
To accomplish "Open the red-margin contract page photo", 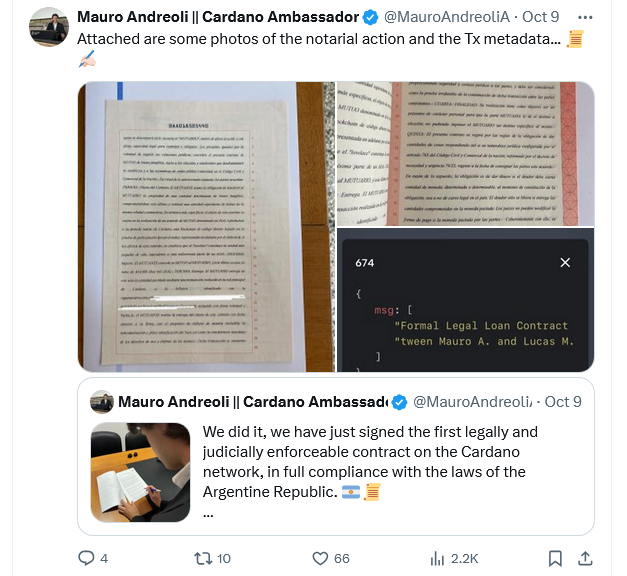I will (465, 154).
